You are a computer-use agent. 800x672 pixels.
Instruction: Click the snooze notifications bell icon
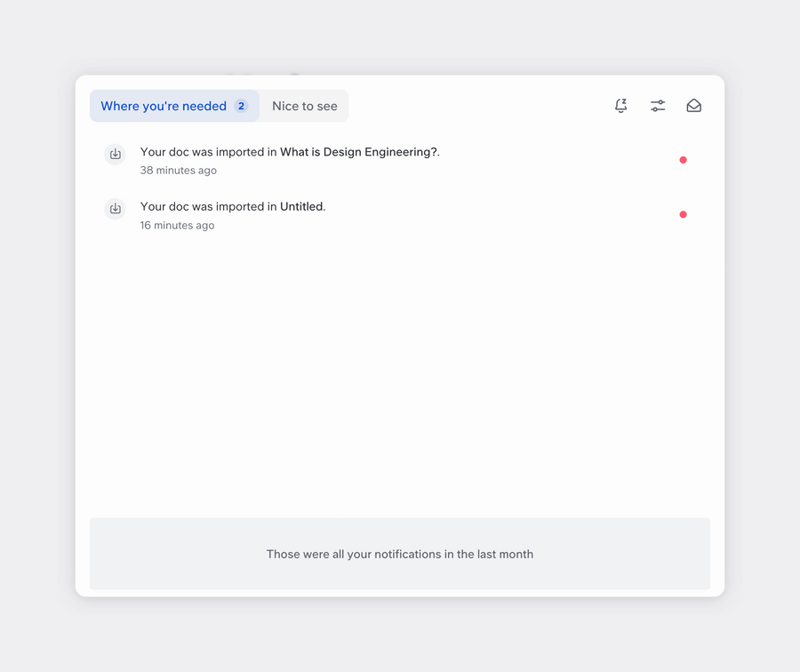click(x=621, y=105)
